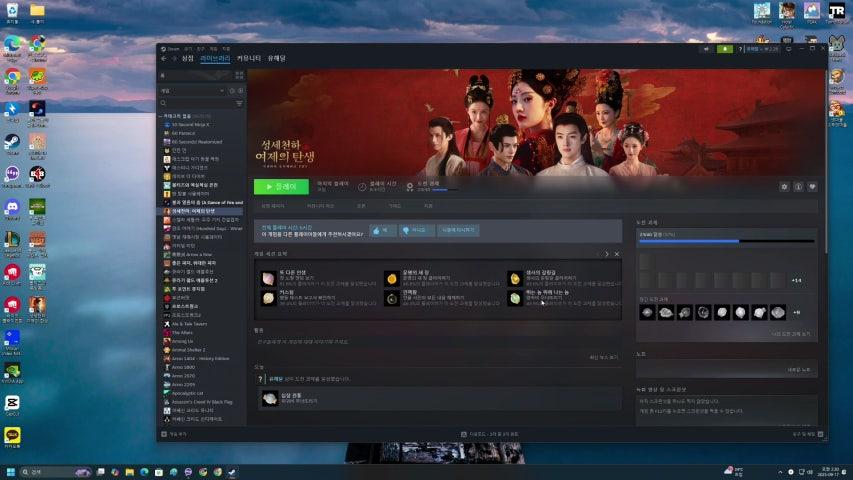Click 나중에 다시하기 (ask later) button

458,230
